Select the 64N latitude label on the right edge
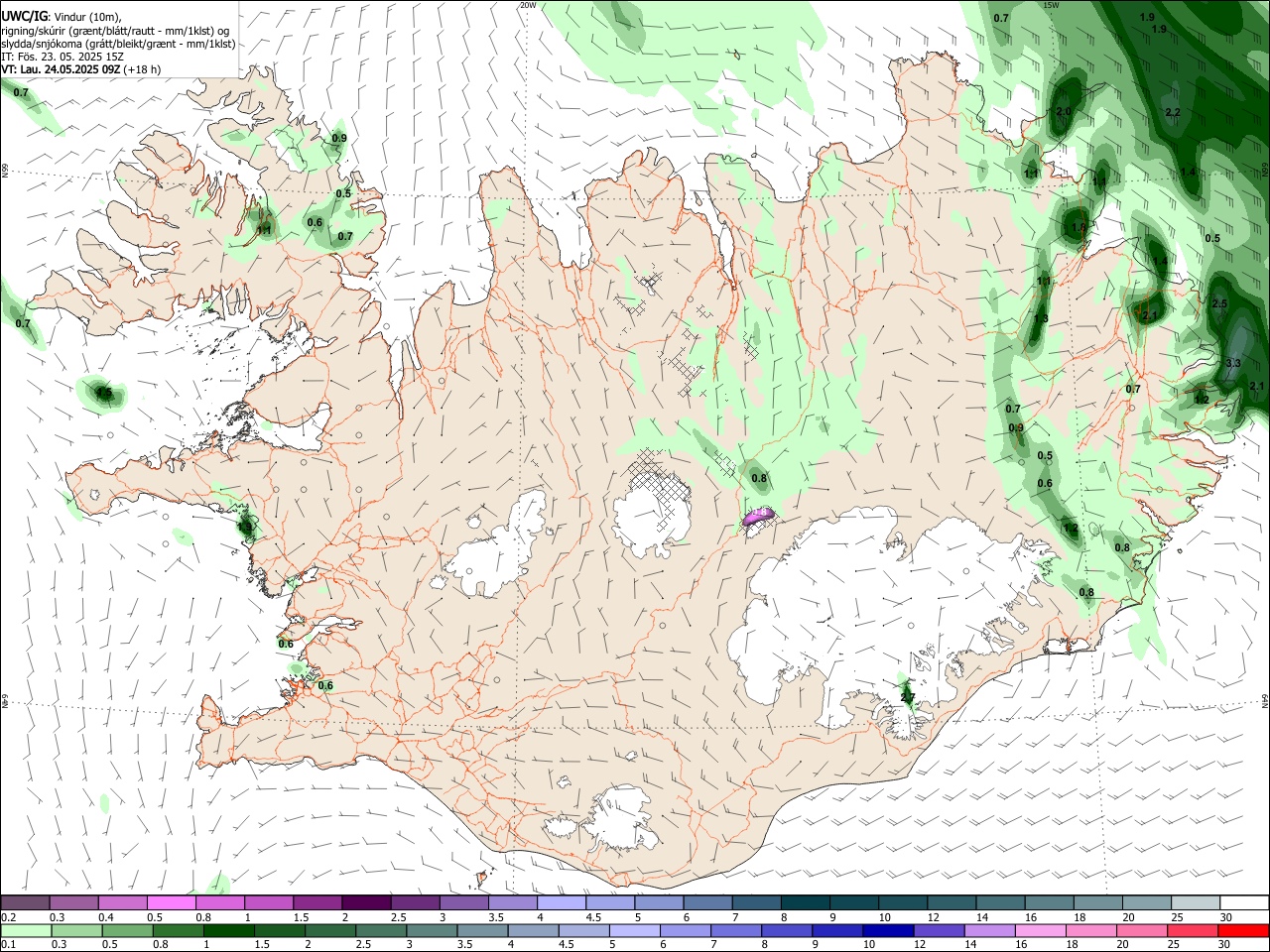 [x=1265, y=700]
